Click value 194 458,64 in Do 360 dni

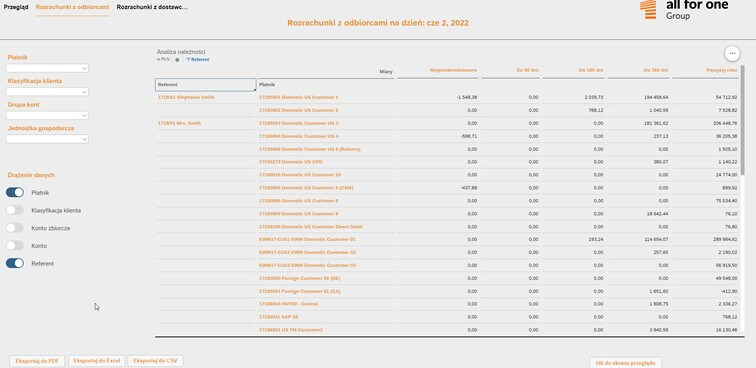(x=655, y=97)
